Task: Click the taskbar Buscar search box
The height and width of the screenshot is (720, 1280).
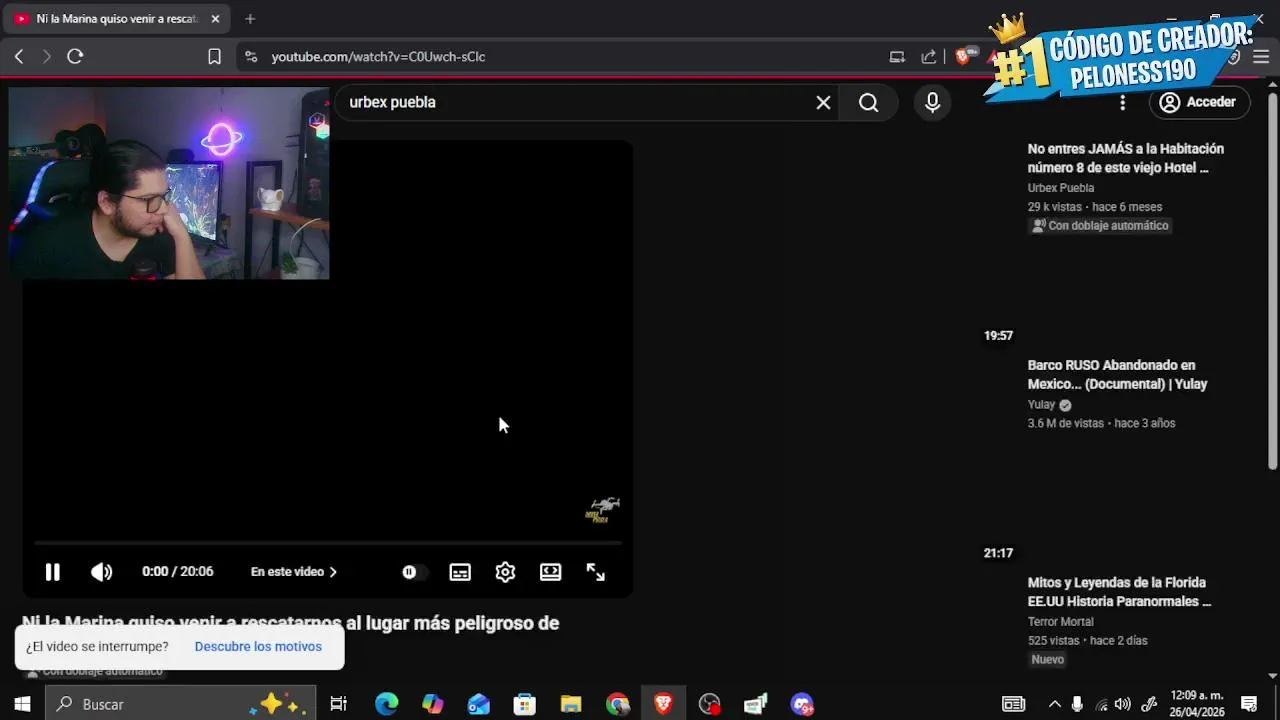Action: click(181, 704)
